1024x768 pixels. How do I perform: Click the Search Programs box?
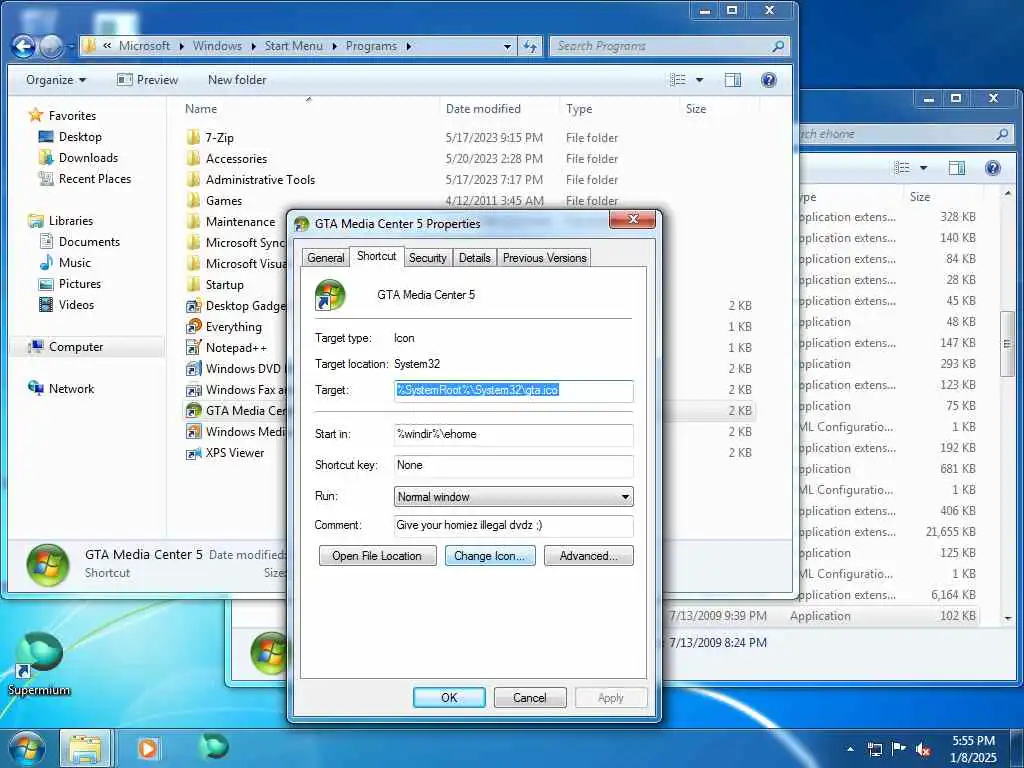click(x=669, y=46)
